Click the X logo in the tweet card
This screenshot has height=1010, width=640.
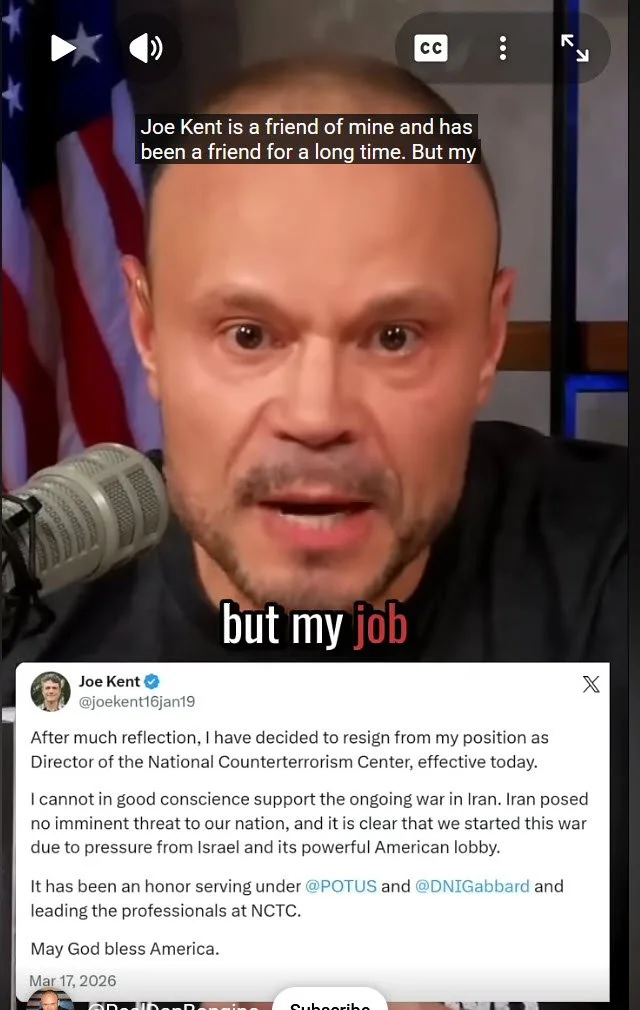(590, 684)
